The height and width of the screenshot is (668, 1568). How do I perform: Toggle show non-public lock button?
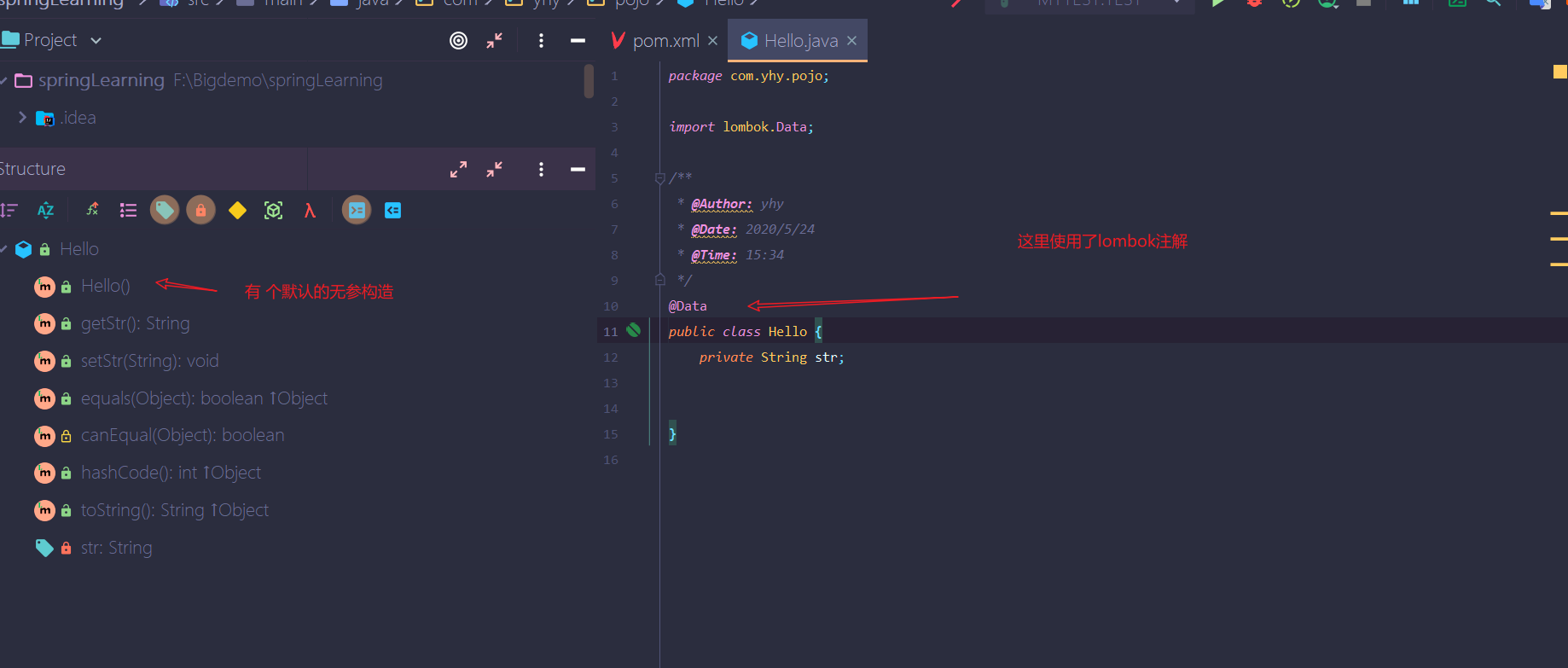tap(200, 210)
